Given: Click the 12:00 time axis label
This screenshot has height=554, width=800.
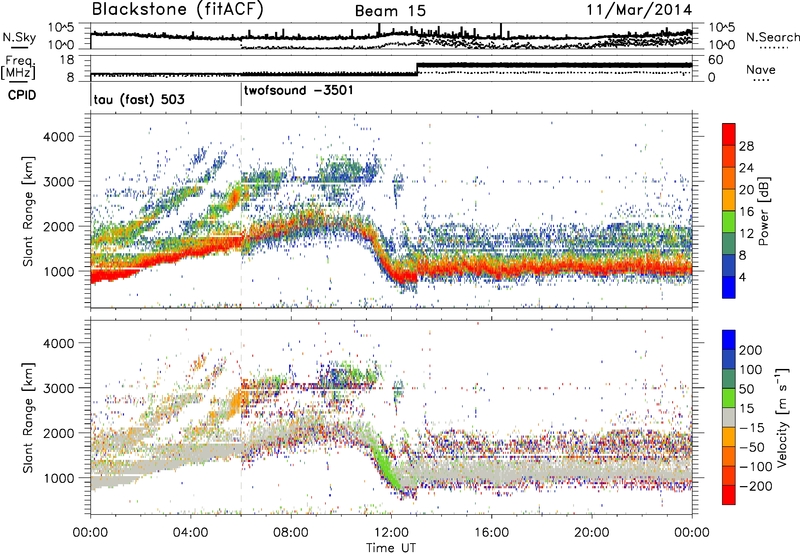Looking at the screenshot, I should pos(391,533).
